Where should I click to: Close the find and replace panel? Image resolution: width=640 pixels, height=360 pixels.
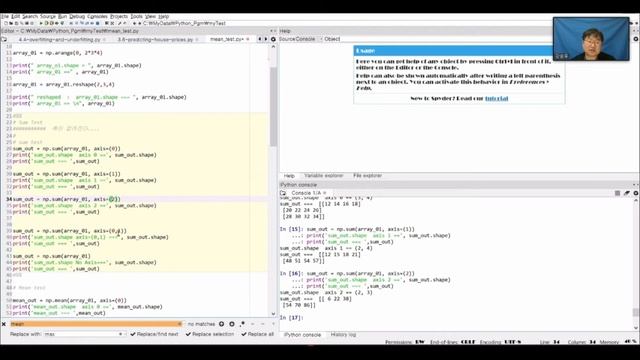(x=4, y=324)
